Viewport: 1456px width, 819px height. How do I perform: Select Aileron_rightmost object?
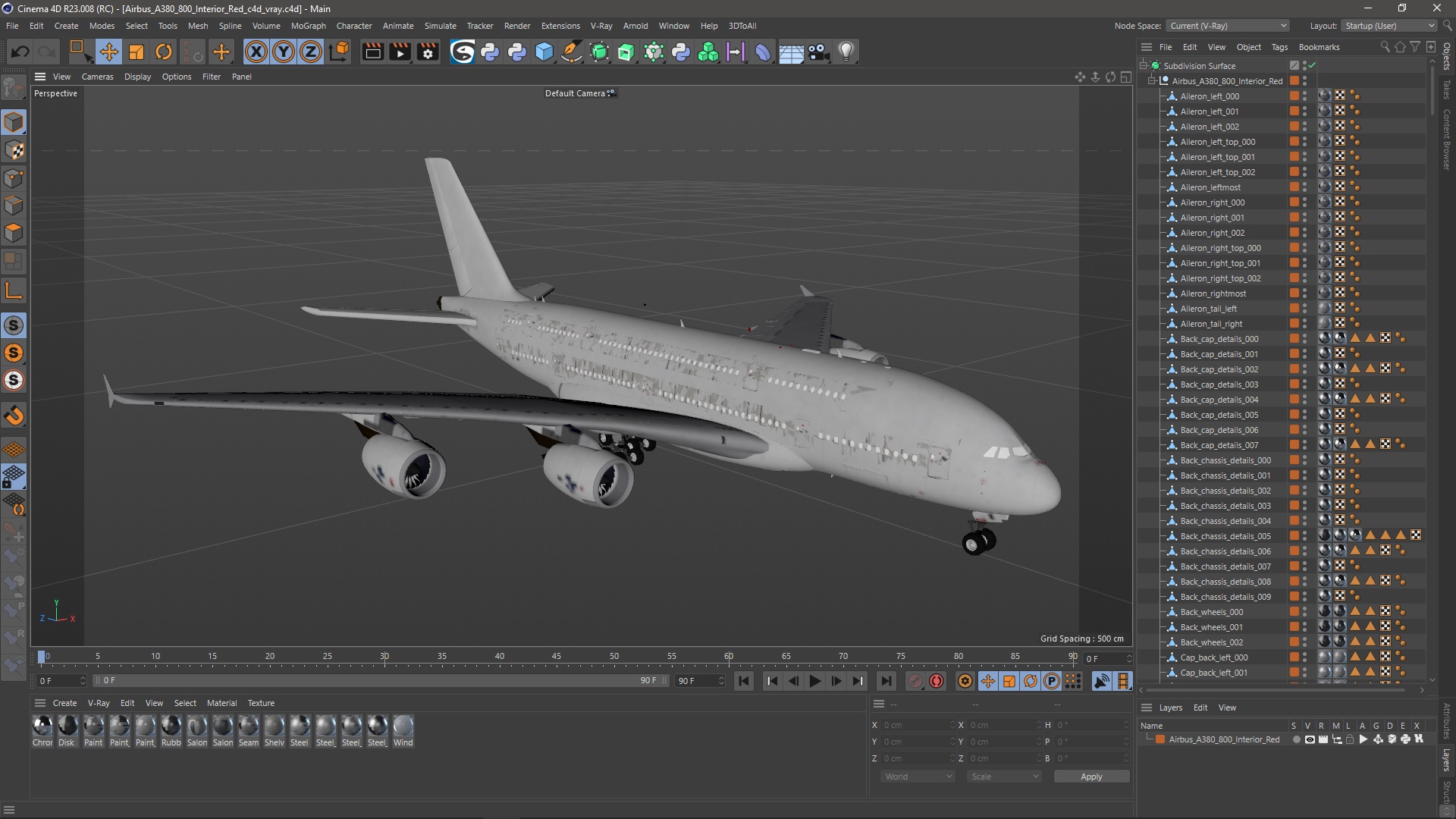coord(1213,293)
